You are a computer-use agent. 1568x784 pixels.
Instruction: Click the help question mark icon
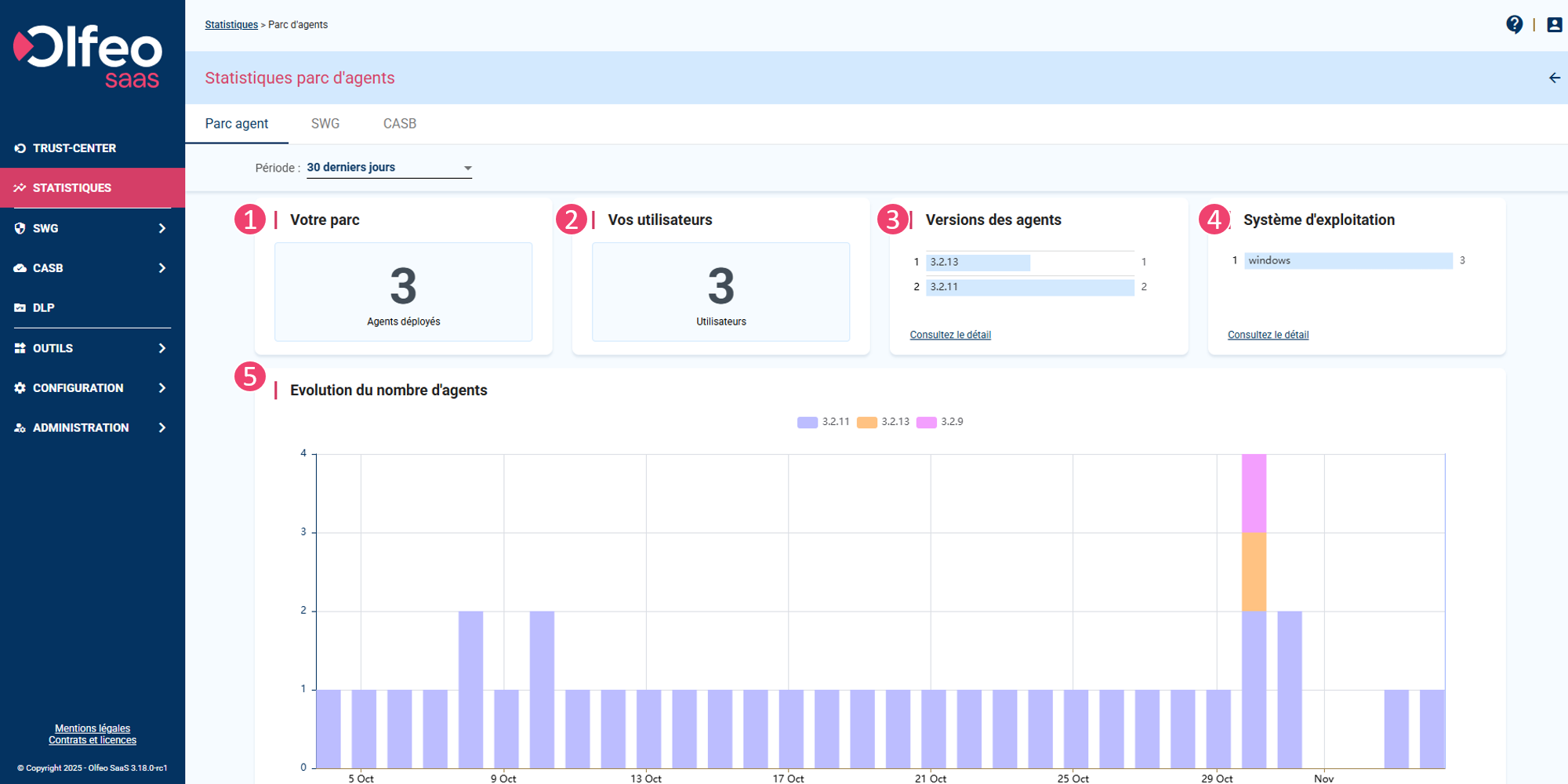click(1514, 25)
